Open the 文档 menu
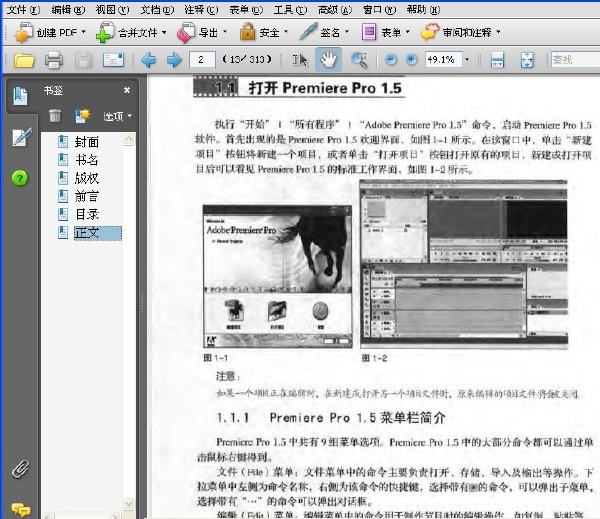600x519 pixels. click(157, 10)
